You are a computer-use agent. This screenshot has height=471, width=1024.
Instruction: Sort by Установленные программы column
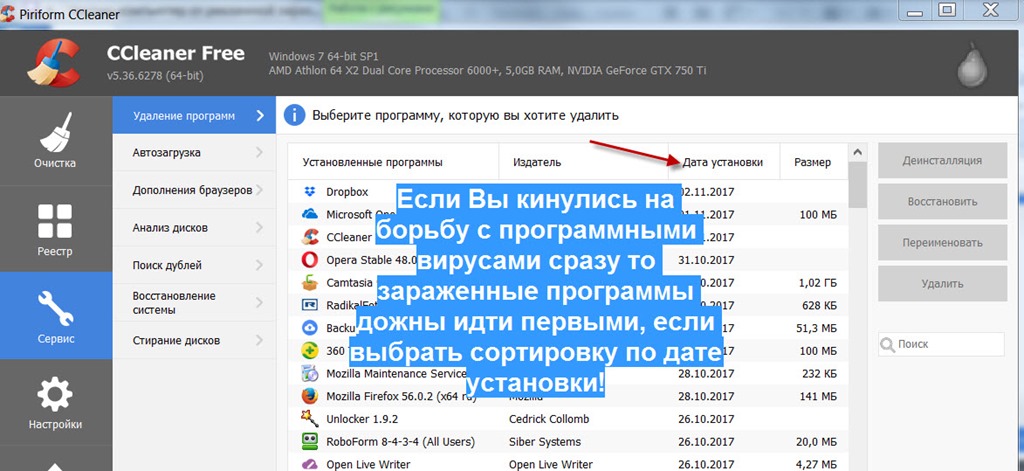(393, 162)
